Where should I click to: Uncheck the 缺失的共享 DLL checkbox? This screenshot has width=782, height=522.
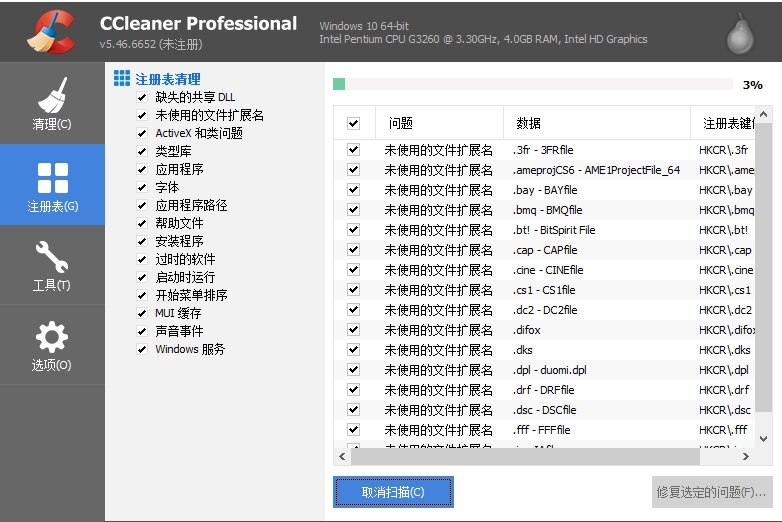pos(142,98)
